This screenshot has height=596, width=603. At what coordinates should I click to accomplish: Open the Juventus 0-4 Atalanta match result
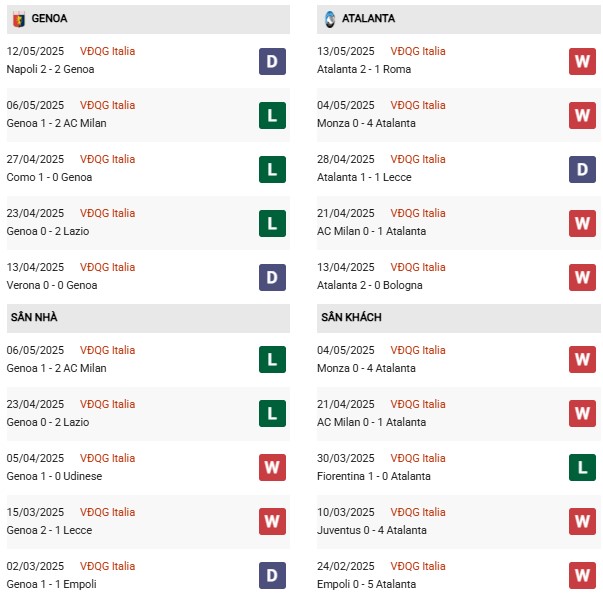tap(371, 530)
